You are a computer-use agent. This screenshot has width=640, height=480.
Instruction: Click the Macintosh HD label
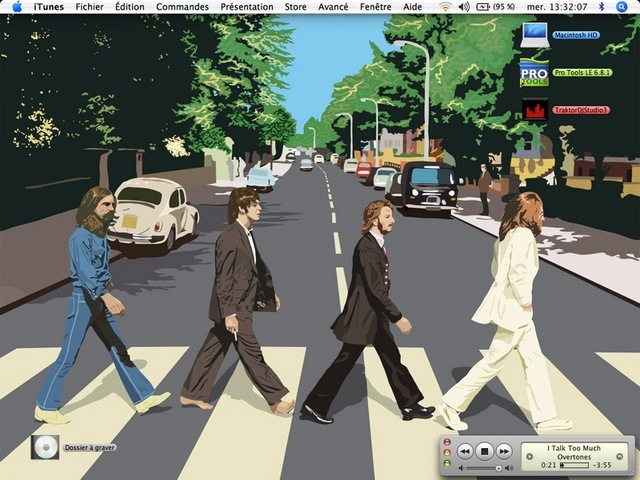(576, 35)
